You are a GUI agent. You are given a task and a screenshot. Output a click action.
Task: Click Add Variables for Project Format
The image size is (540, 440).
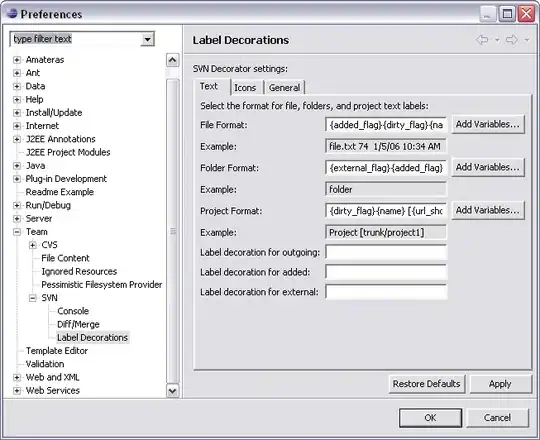point(488,210)
